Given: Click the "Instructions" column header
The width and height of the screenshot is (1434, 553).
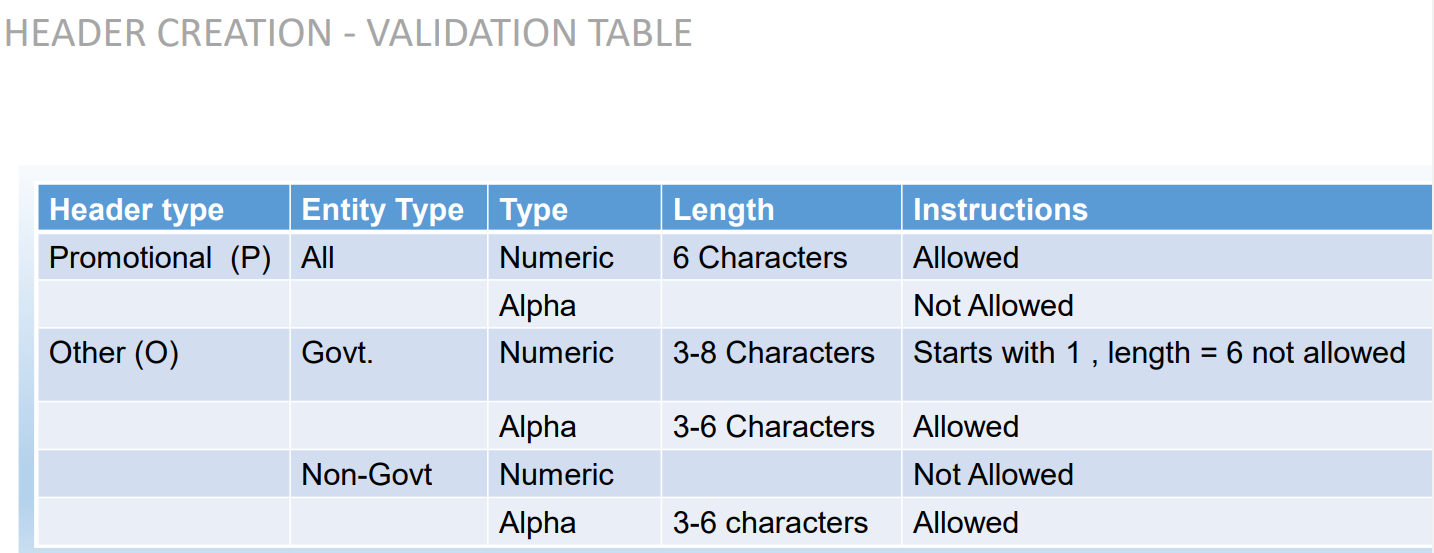Looking at the screenshot, I should 1000,210.
